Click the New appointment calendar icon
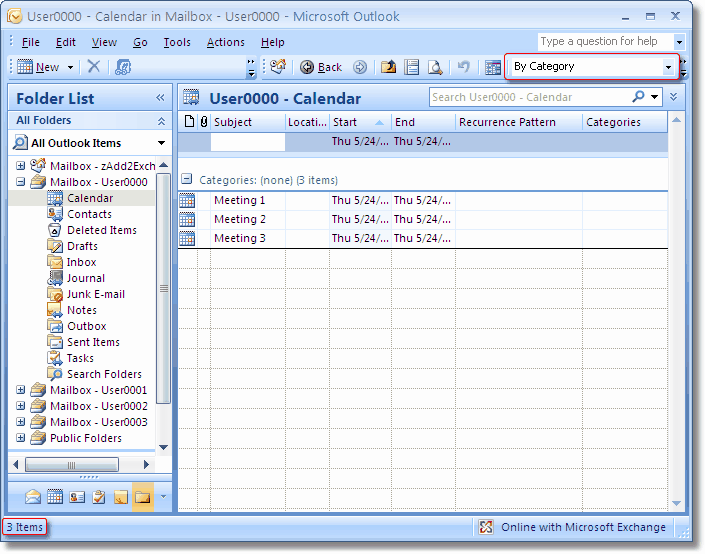This screenshot has width=705, height=554. 25,67
